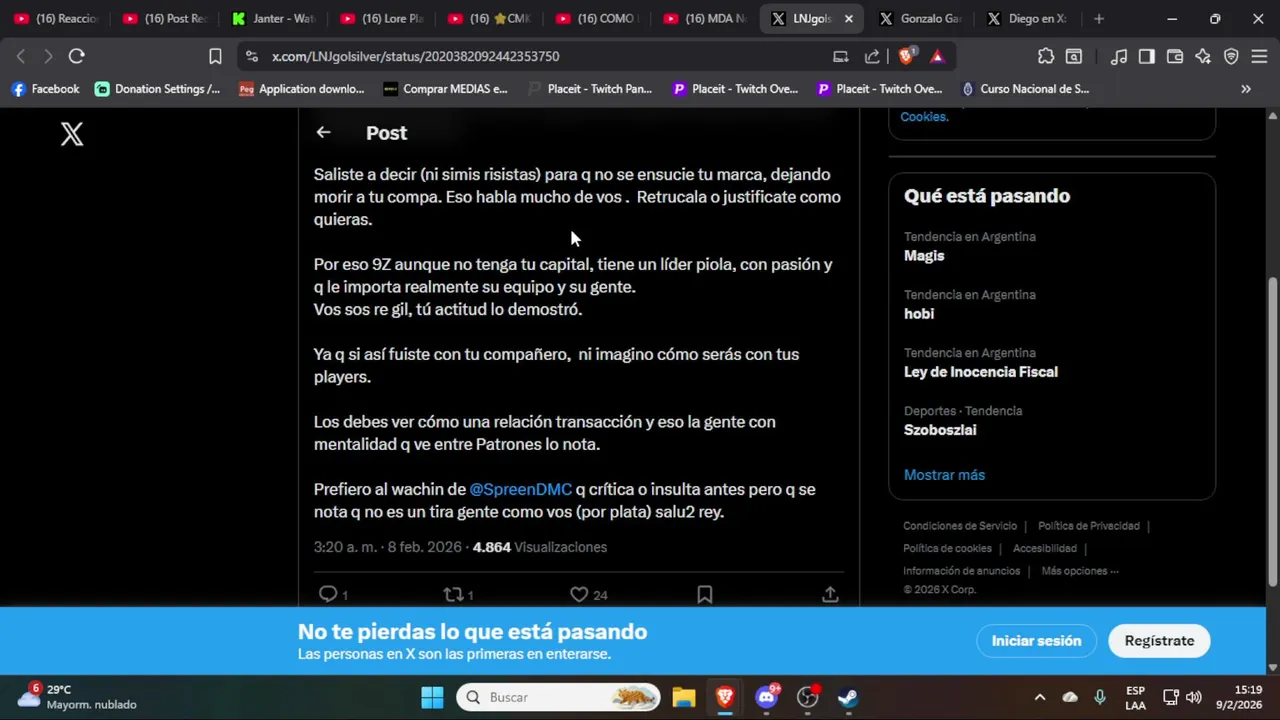Go back using the Post arrow
Viewport: 1280px width, 720px height.
click(323, 132)
